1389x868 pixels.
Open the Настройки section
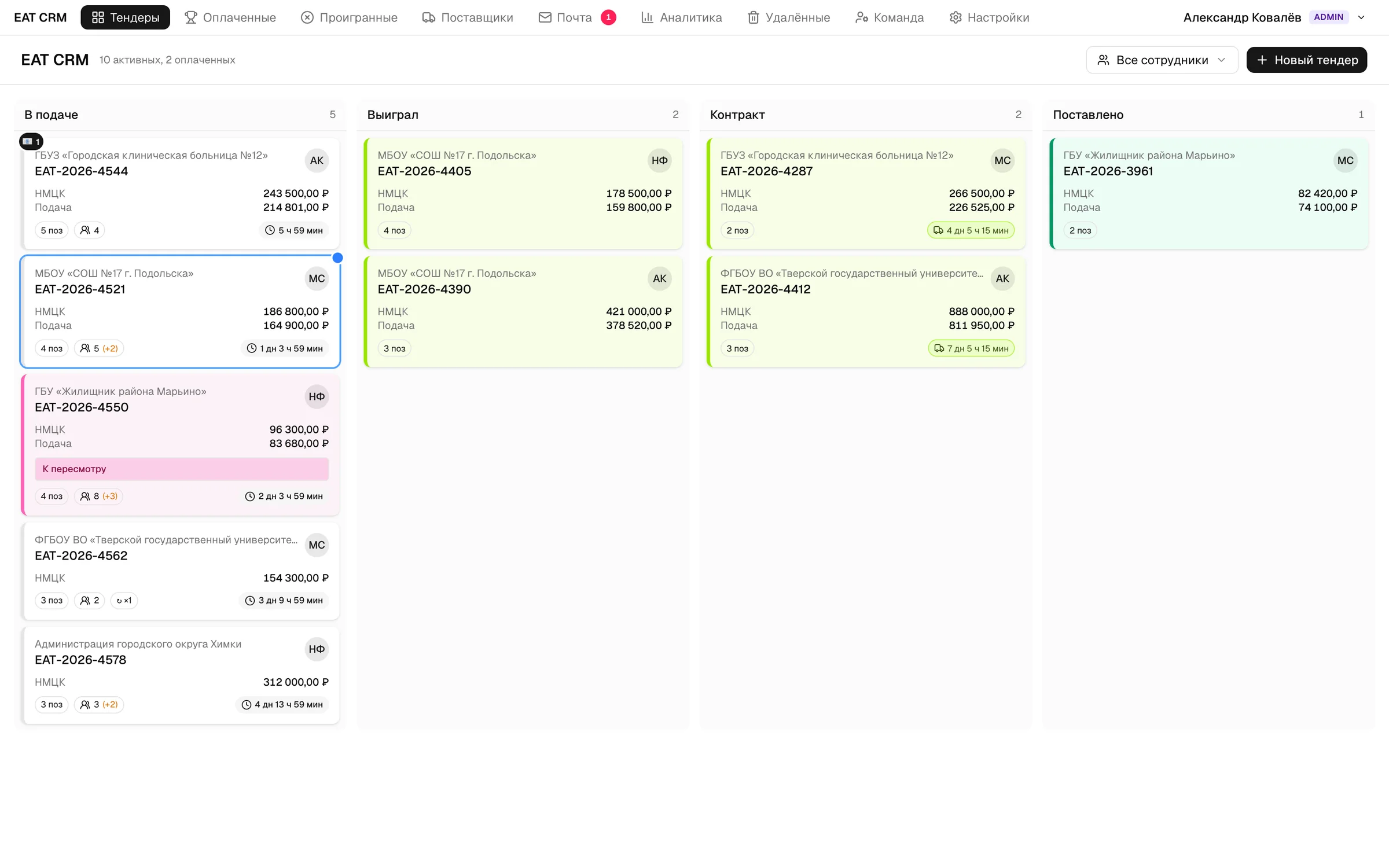990,17
